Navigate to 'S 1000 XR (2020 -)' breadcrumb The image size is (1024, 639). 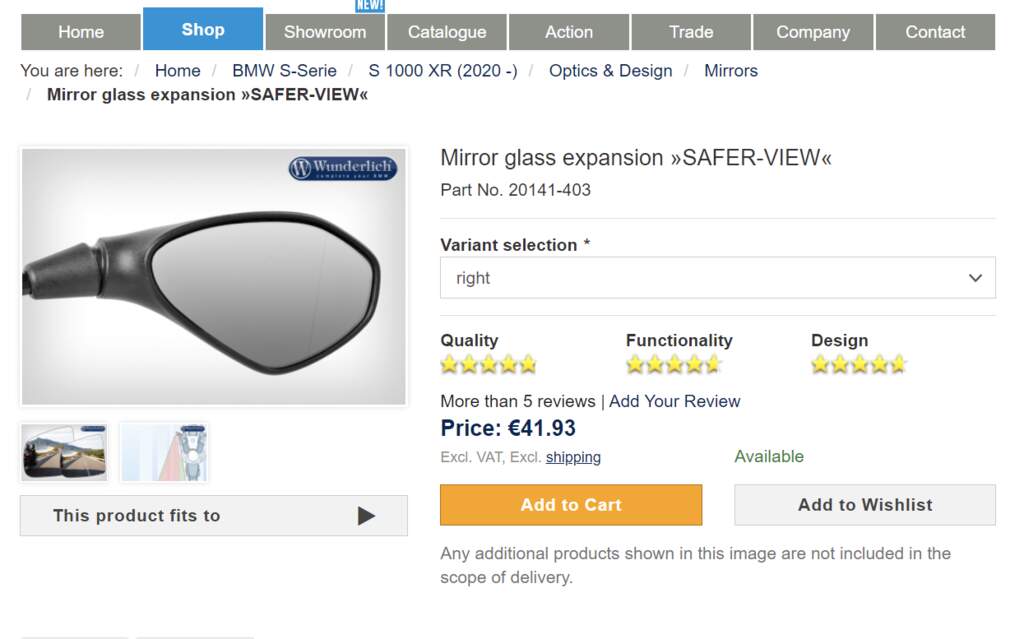pyautogui.click(x=442, y=71)
